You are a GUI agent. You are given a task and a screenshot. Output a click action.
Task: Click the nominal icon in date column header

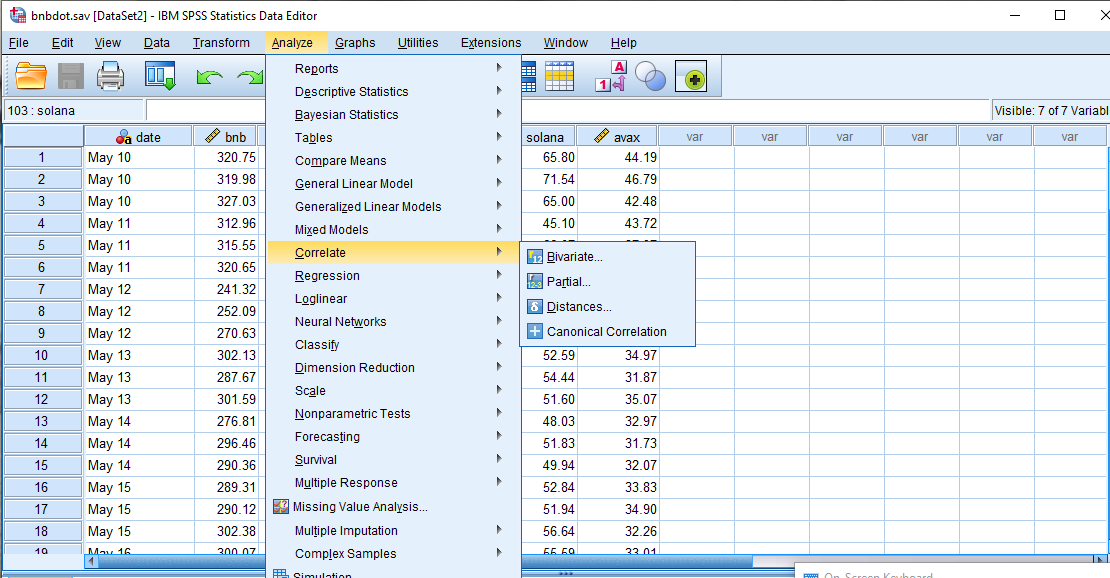tap(125, 137)
